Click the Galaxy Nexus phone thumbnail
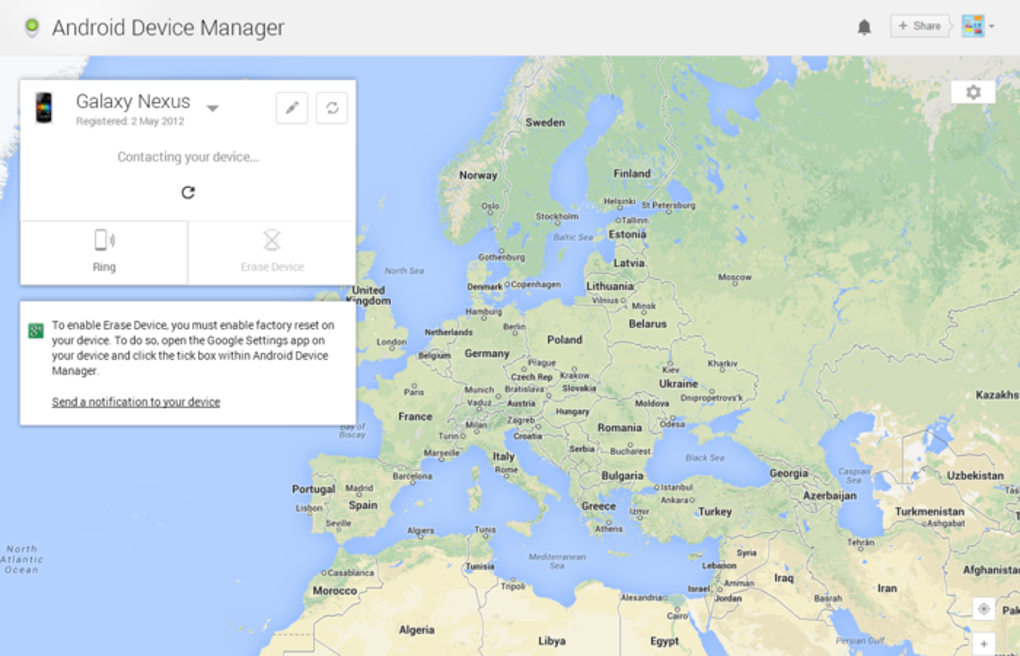The width and height of the screenshot is (1020, 656). 44,107
